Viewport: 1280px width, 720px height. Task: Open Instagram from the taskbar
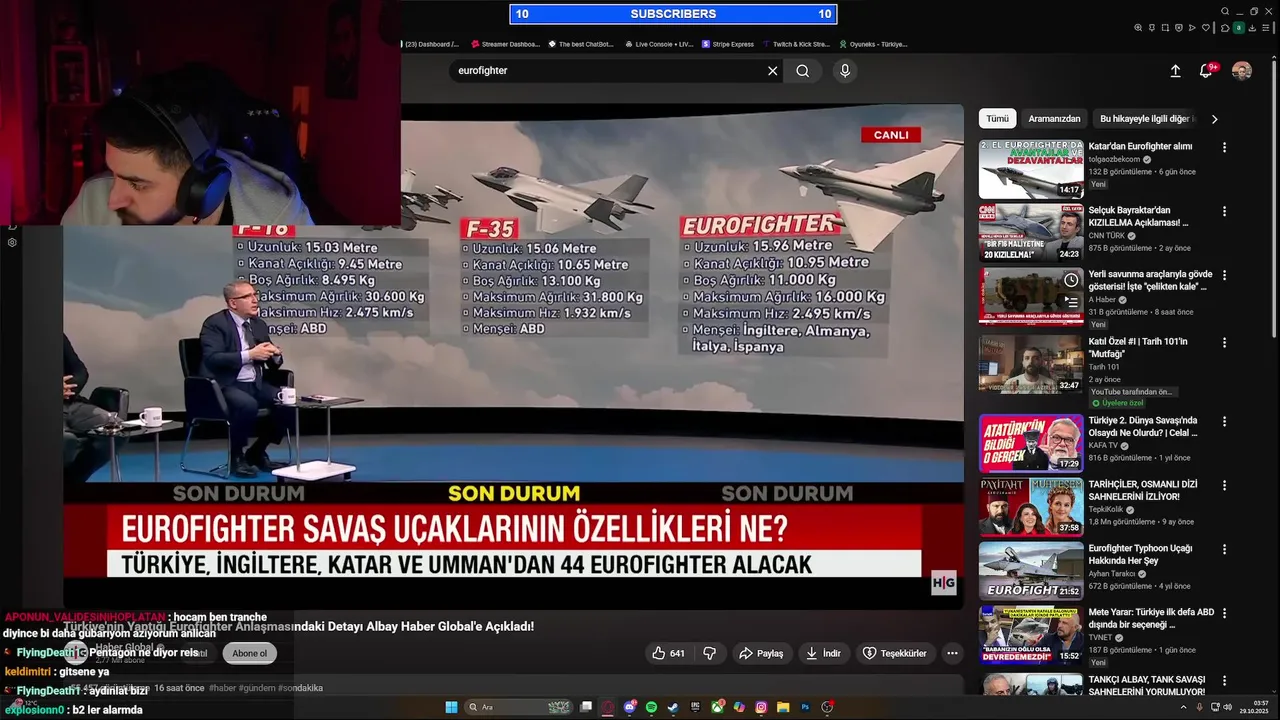[x=761, y=707]
